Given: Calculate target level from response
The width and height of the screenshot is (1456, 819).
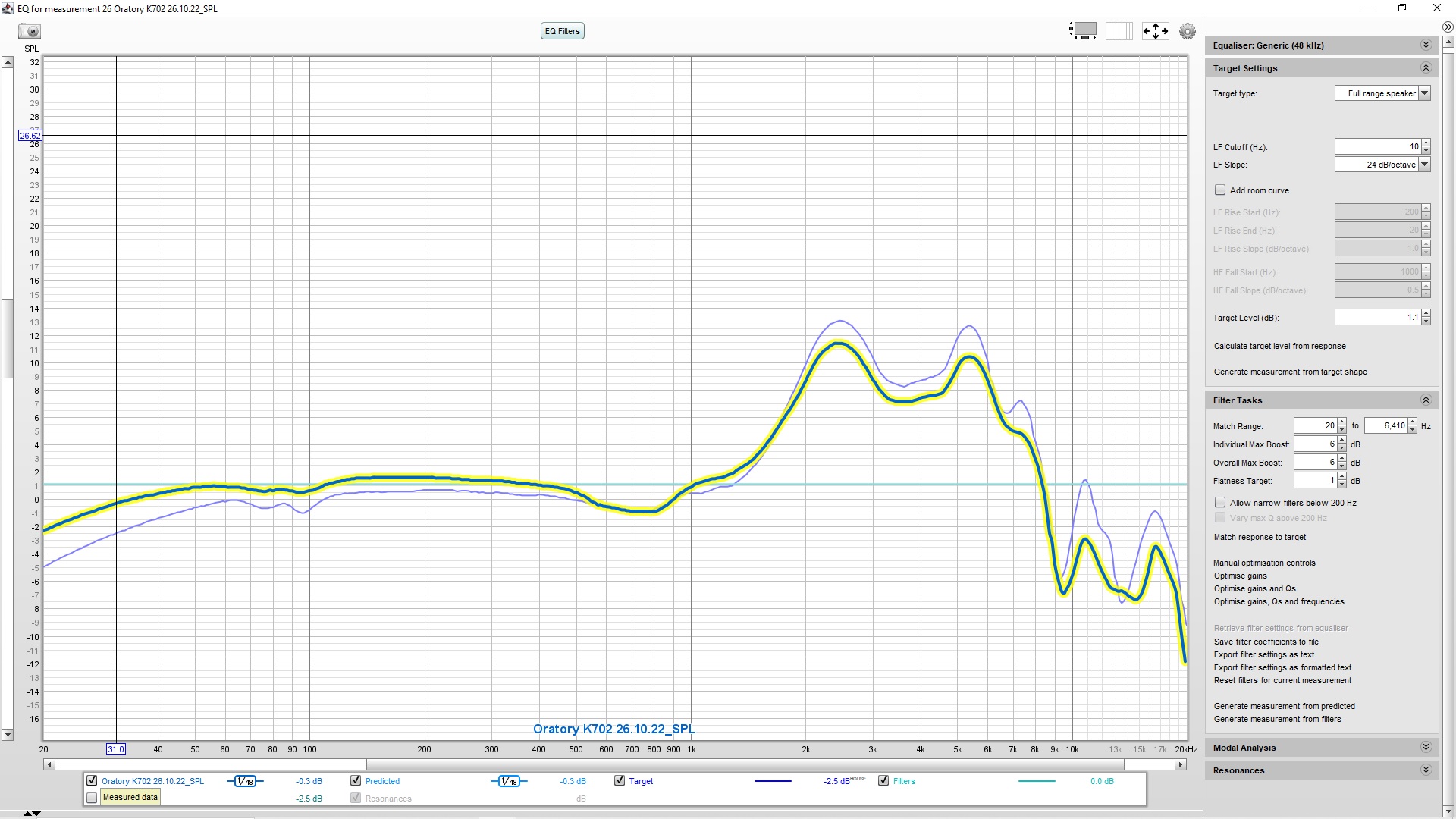Looking at the screenshot, I should [1280, 347].
